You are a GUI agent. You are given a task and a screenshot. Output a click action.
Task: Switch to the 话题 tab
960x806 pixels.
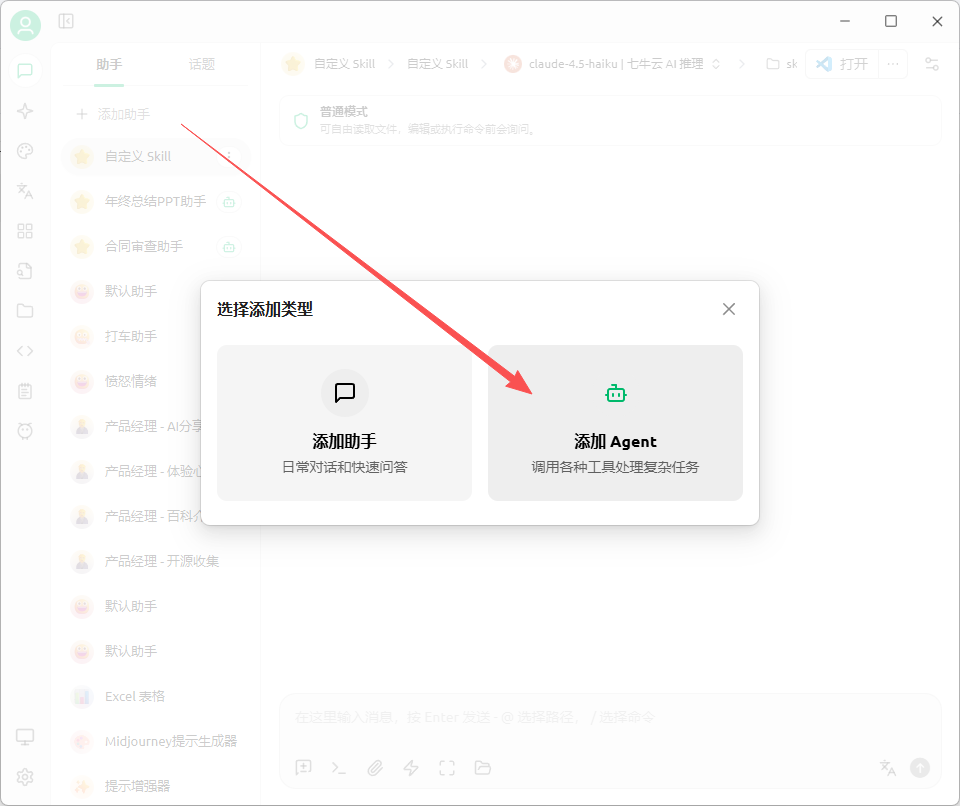(202, 64)
